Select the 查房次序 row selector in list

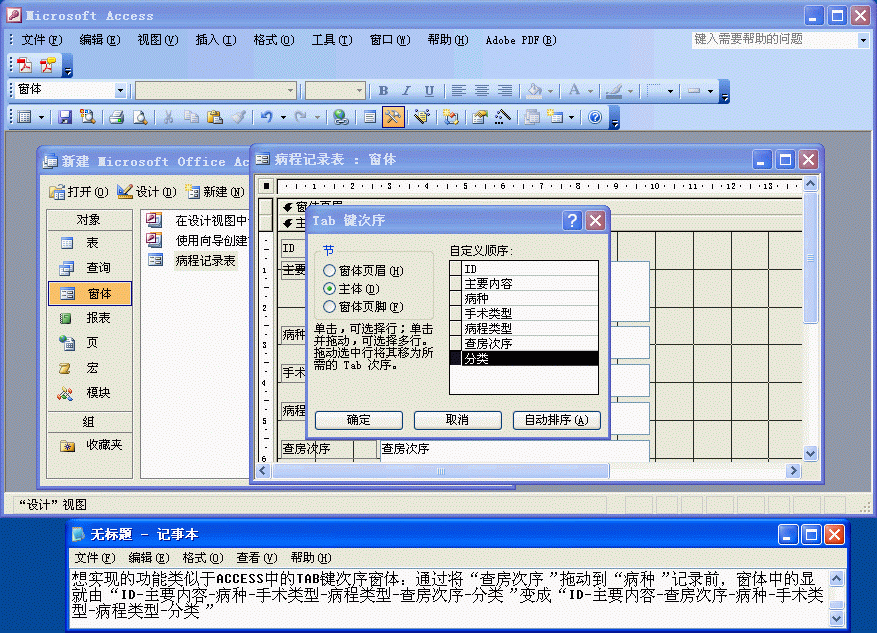point(456,343)
